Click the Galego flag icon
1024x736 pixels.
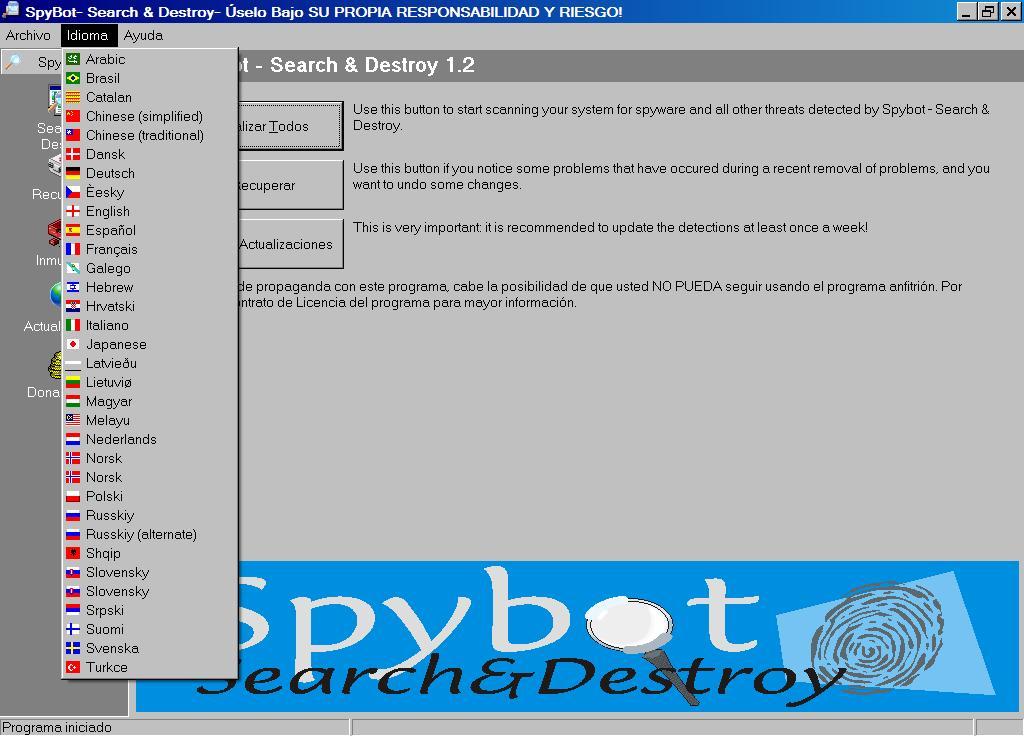[73, 268]
